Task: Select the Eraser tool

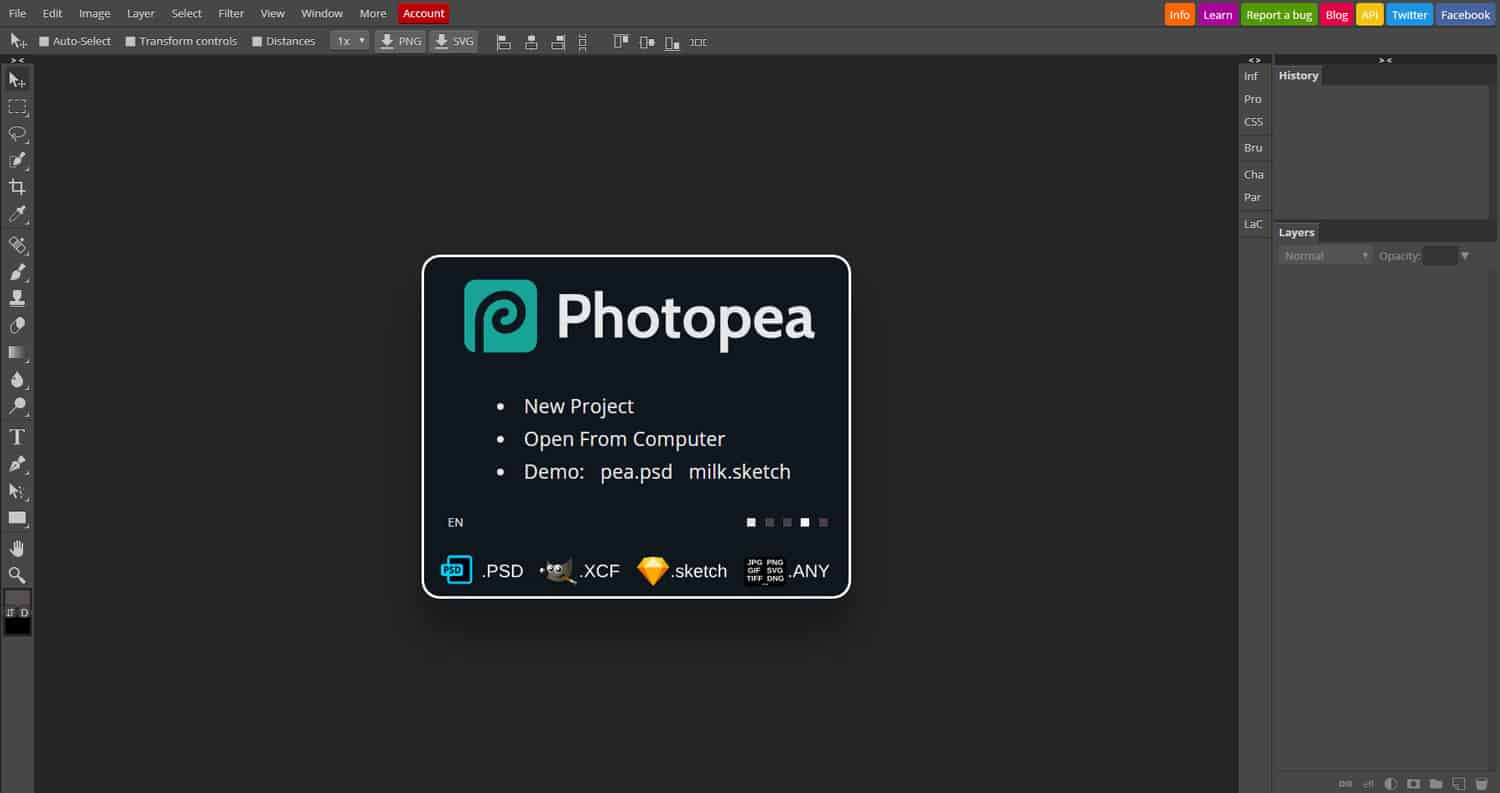Action: pyautogui.click(x=17, y=325)
